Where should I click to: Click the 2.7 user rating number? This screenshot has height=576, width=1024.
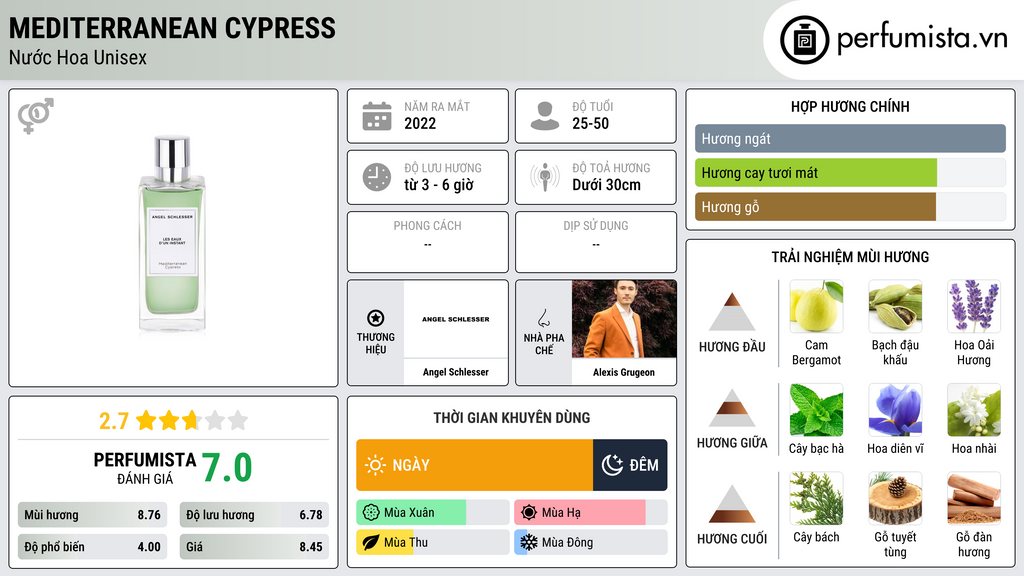tap(114, 421)
